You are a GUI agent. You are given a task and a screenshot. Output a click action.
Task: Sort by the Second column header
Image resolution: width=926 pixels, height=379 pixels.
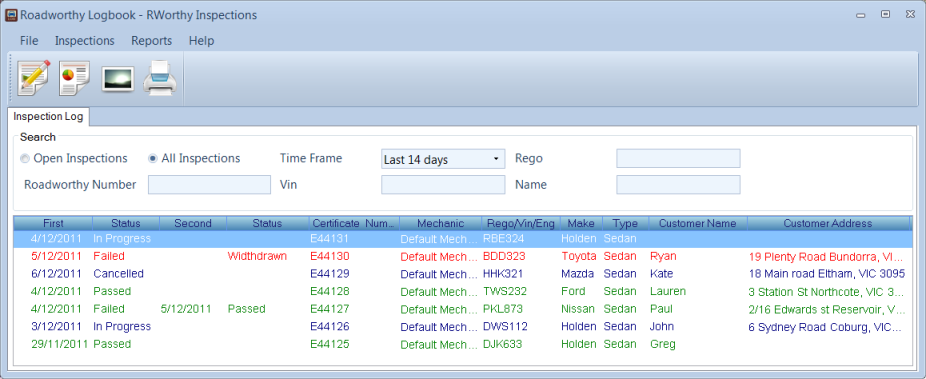pos(193,224)
